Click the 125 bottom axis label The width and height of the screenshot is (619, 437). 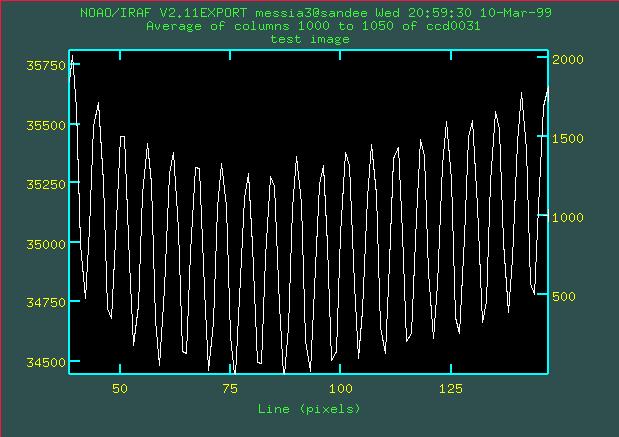point(451,389)
